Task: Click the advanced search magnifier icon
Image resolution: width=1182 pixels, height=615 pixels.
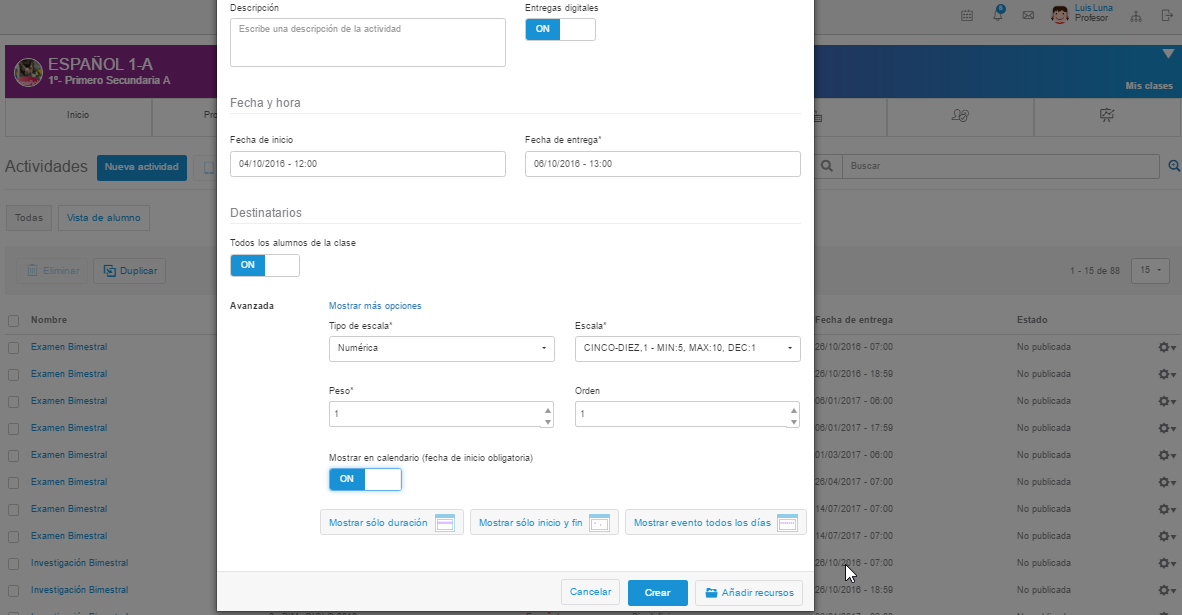Action: tap(1174, 166)
